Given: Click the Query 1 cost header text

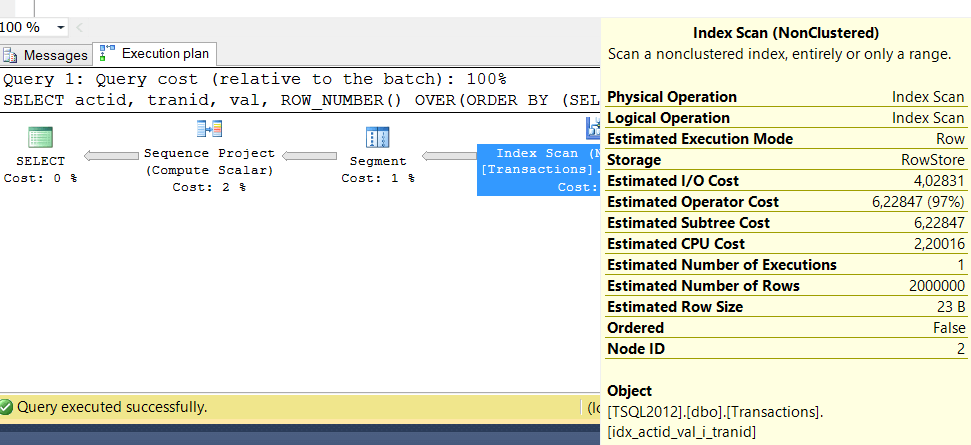Looking at the screenshot, I should 255,79.
